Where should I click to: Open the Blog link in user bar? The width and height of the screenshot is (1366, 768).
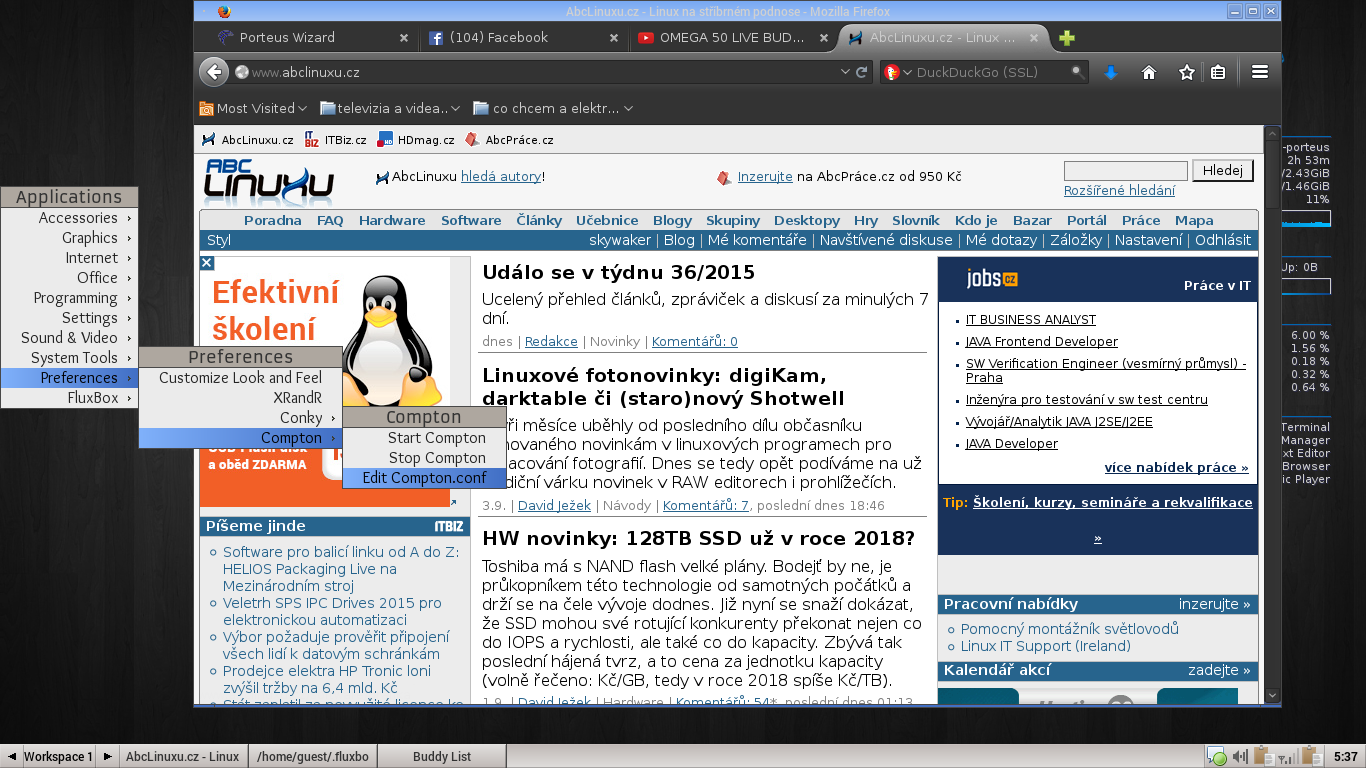coord(679,240)
